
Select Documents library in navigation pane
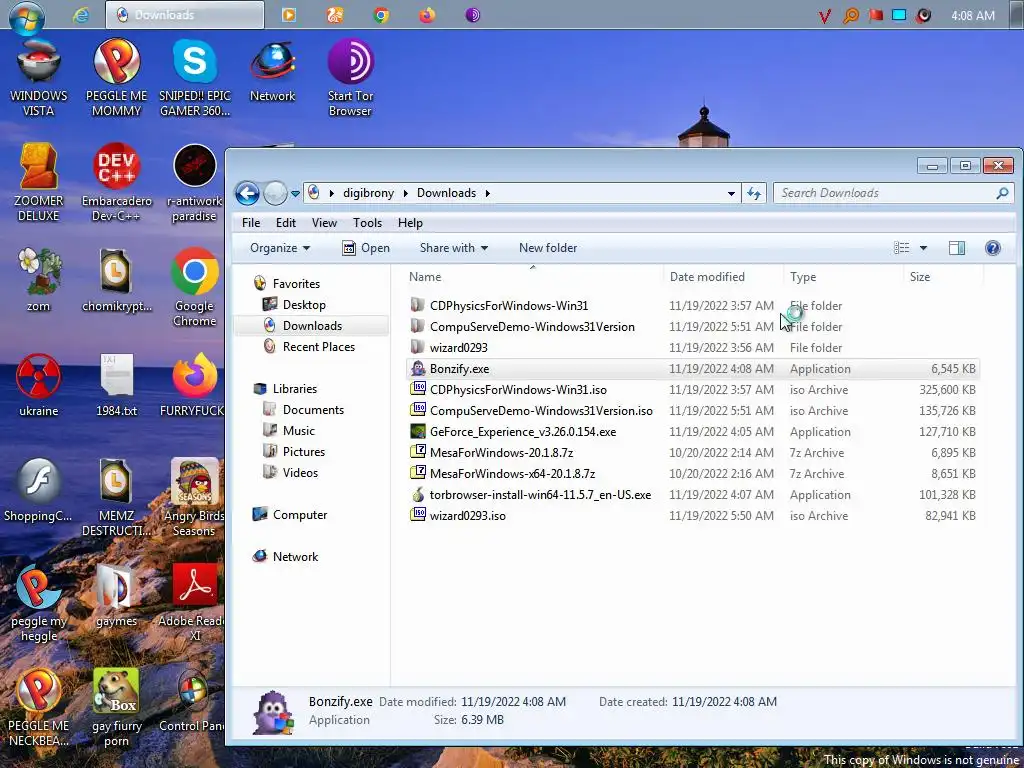click(313, 410)
